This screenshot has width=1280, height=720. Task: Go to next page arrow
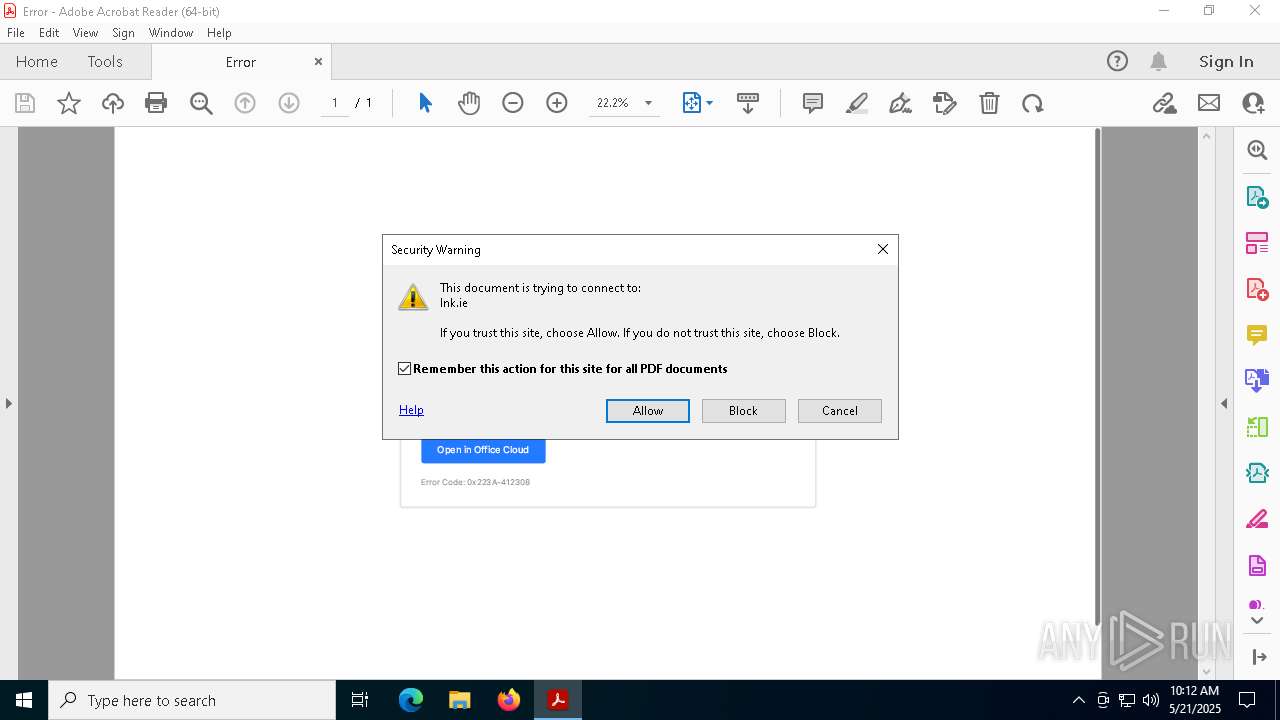click(x=289, y=103)
